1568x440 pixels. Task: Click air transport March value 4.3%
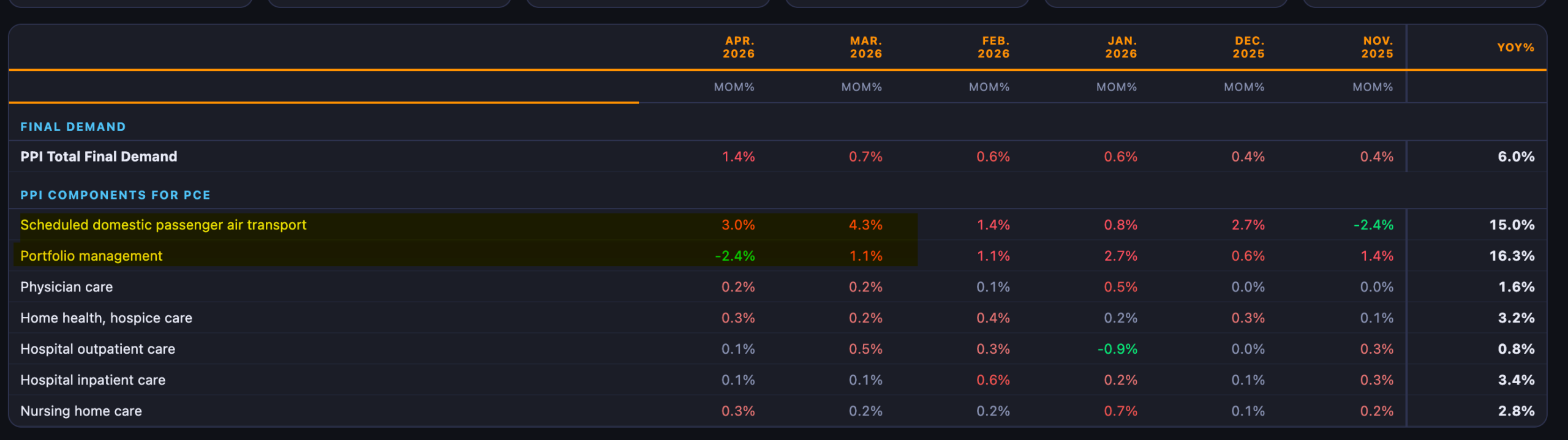click(x=865, y=225)
